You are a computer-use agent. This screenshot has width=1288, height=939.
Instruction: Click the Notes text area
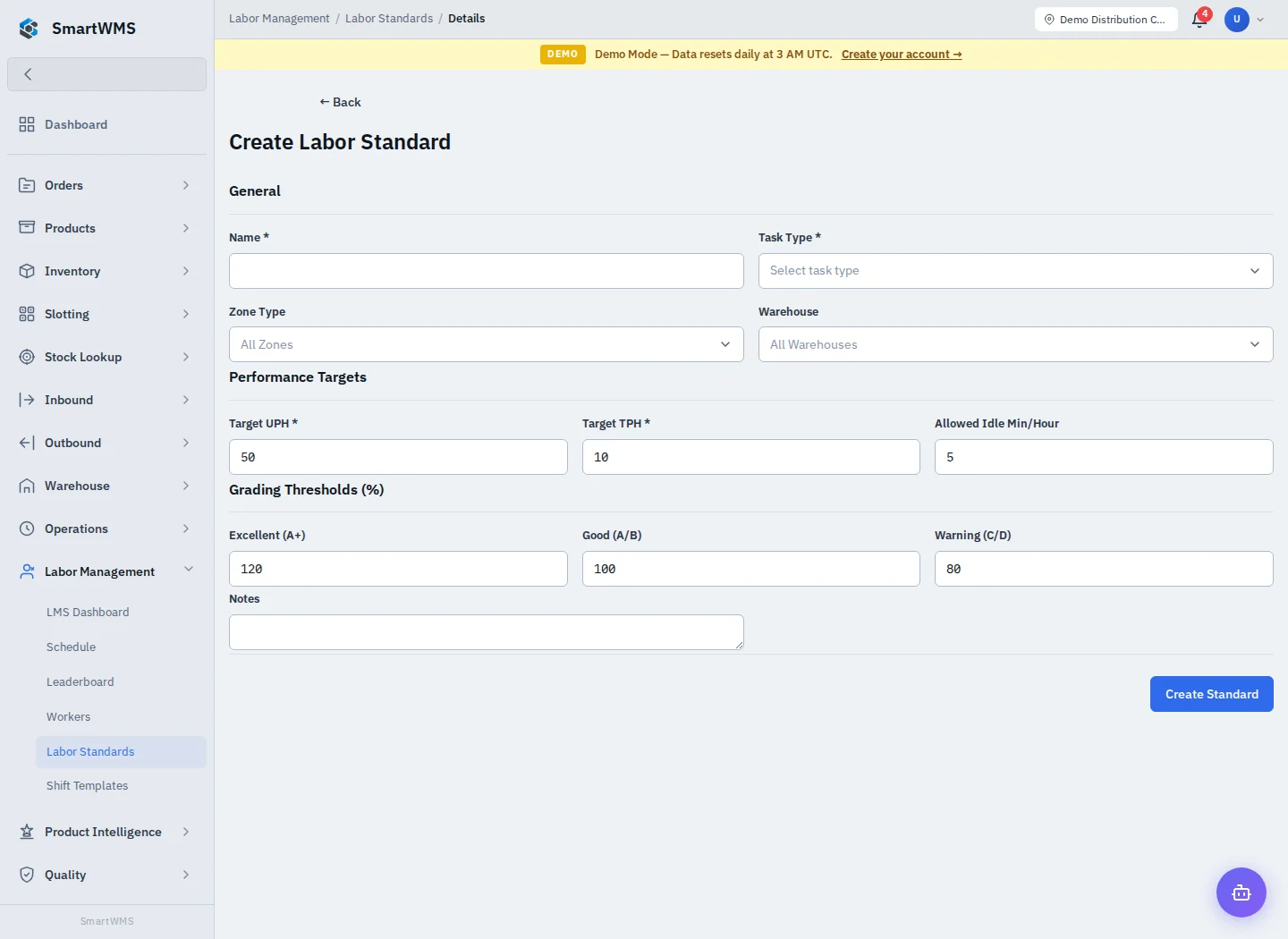point(486,632)
